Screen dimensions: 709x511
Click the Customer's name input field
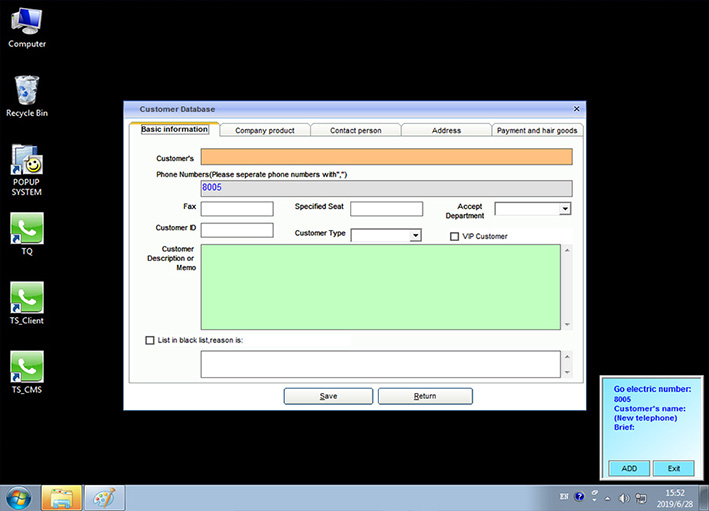point(386,157)
